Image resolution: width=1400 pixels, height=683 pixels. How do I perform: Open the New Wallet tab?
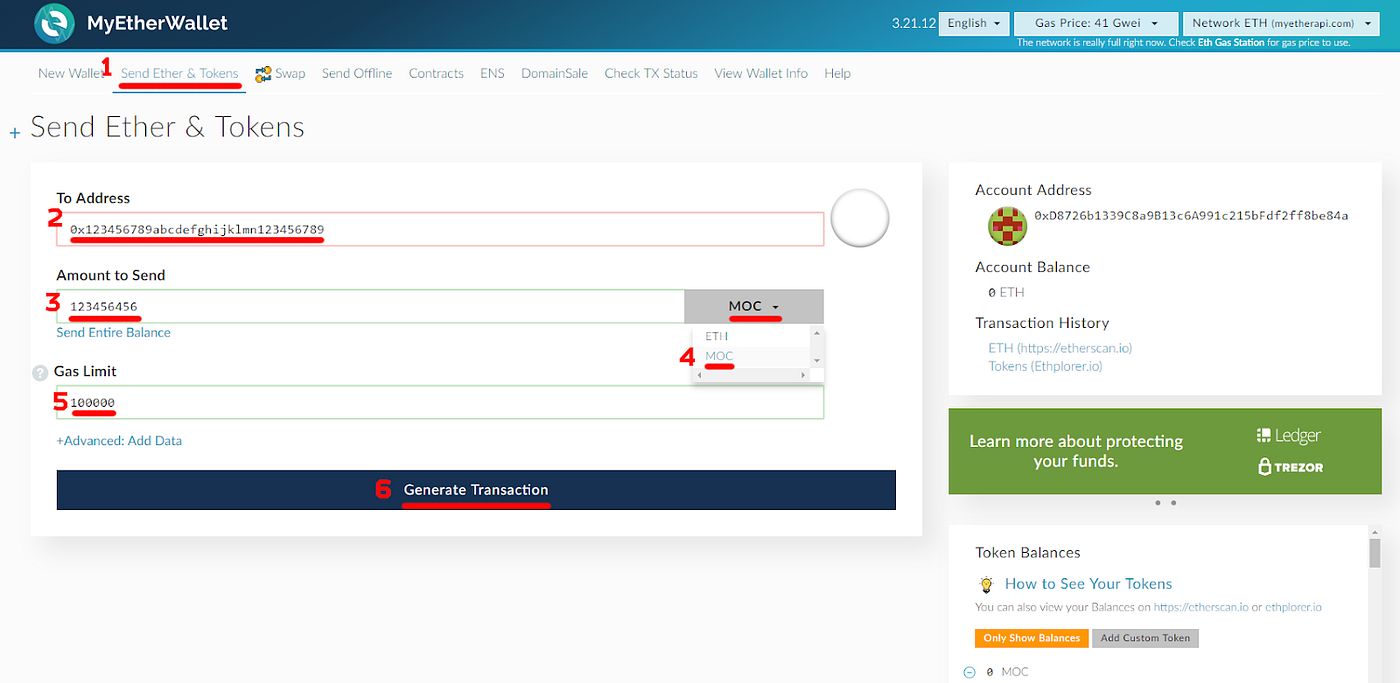tap(72, 73)
